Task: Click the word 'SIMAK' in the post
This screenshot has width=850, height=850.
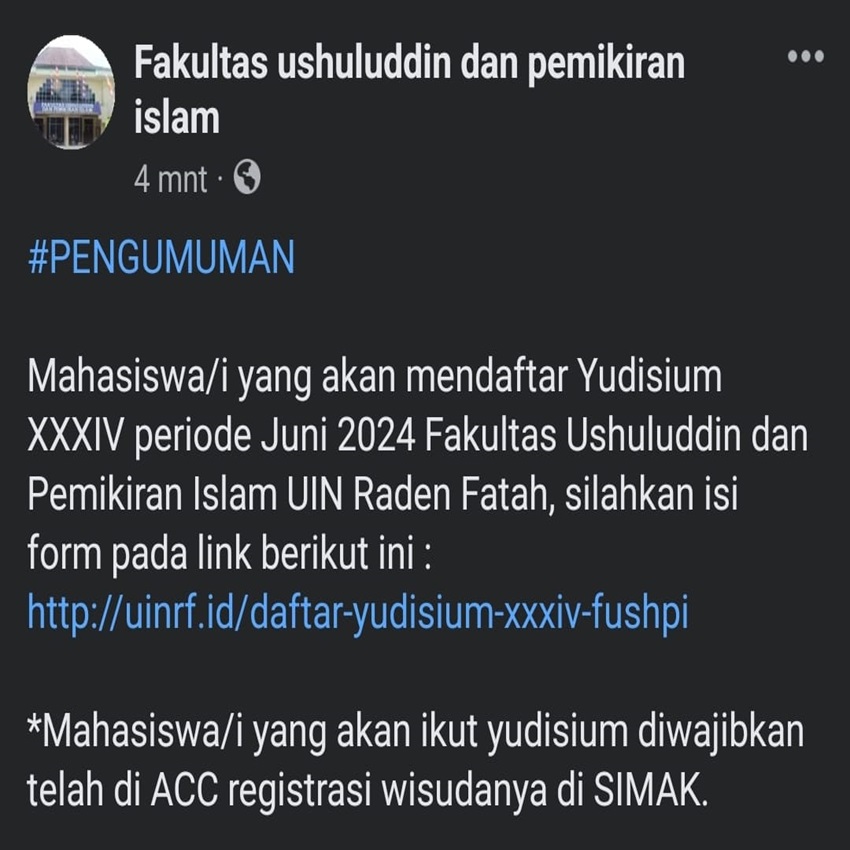Action: pos(651,790)
